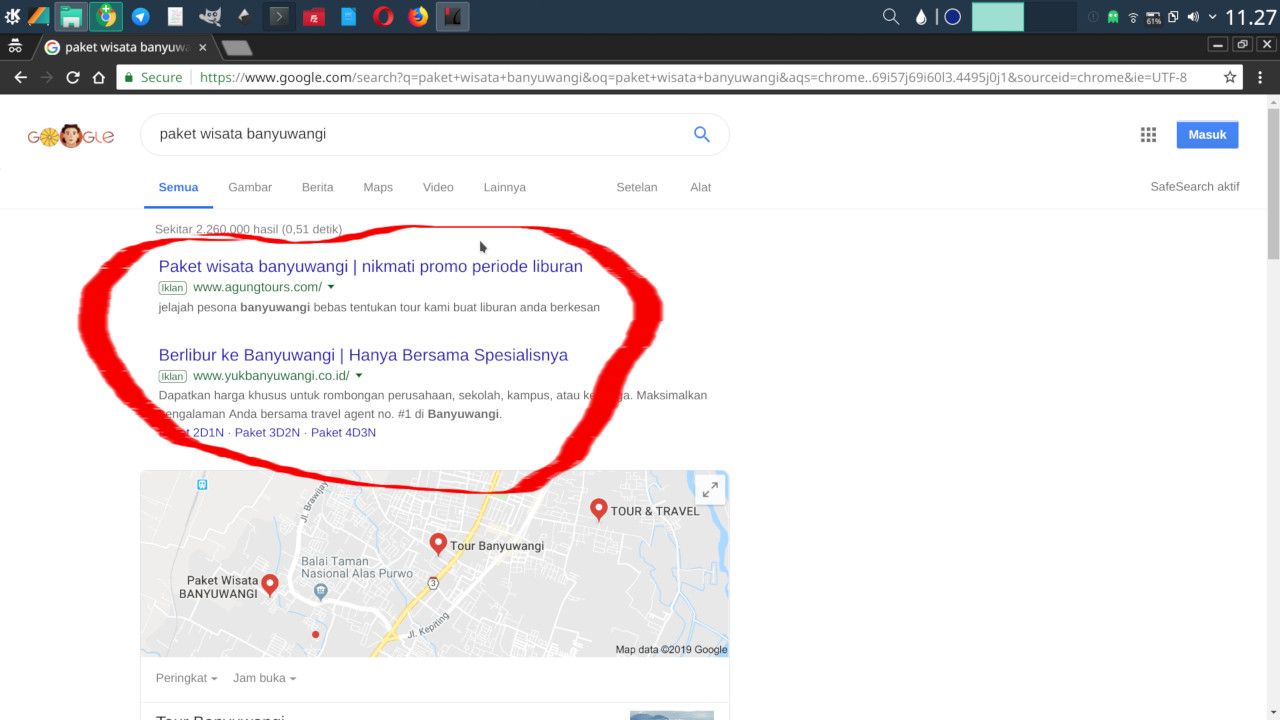The height and width of the screenshot is (720, 1280).
Task: Show hidden system tray icons
Action: click(1212, 17)
